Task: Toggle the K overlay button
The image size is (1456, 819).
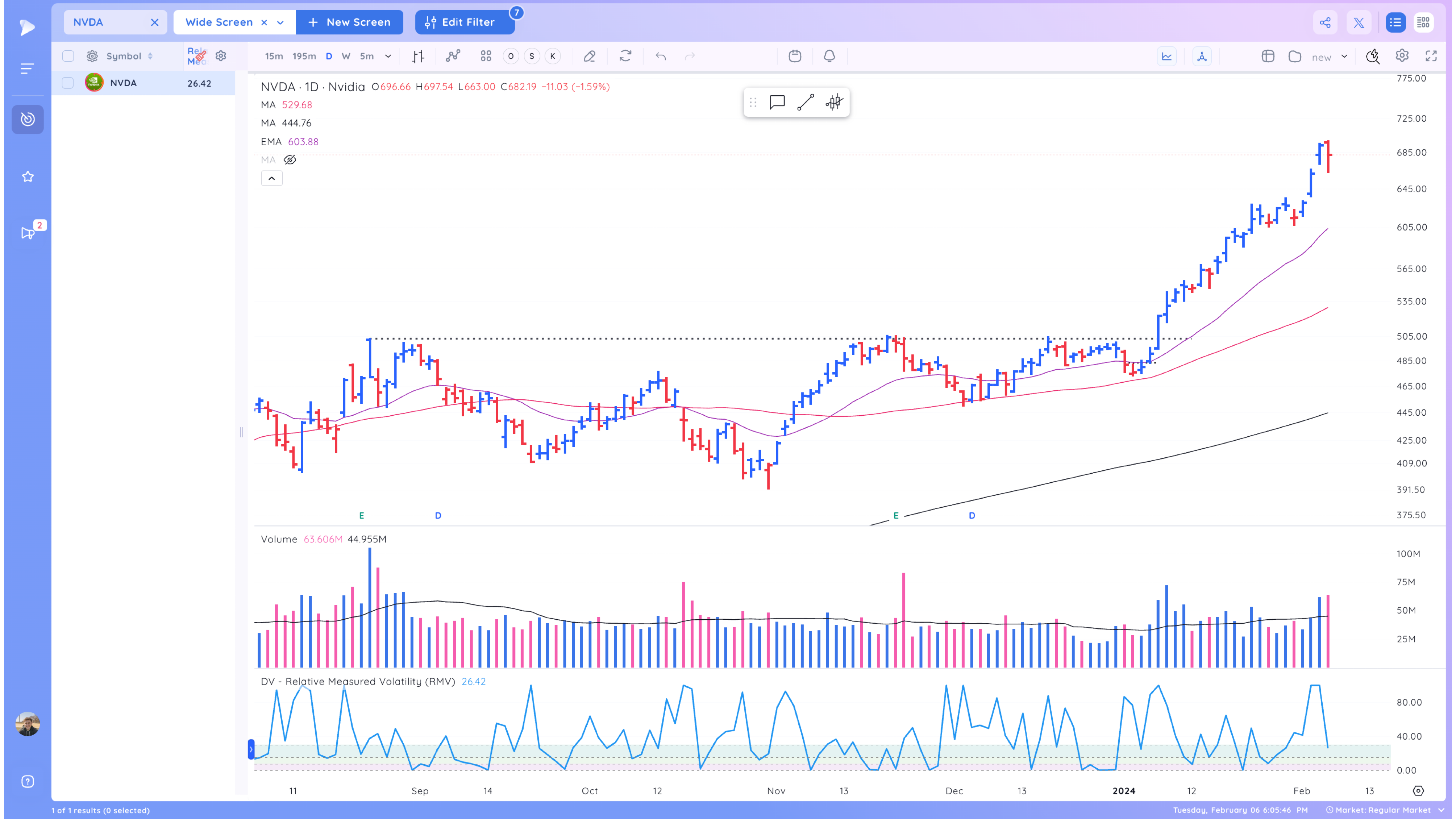Action: [x=552, y=56]
